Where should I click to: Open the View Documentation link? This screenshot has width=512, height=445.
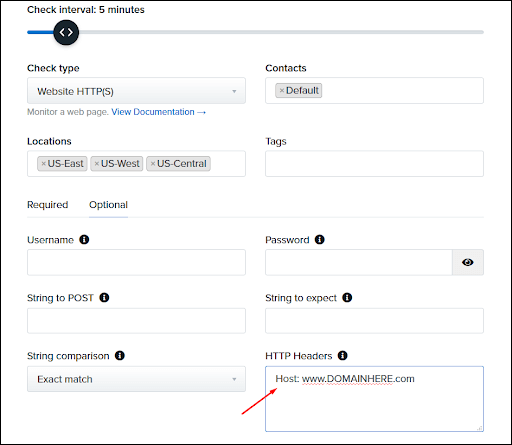[x=158, y=112]
